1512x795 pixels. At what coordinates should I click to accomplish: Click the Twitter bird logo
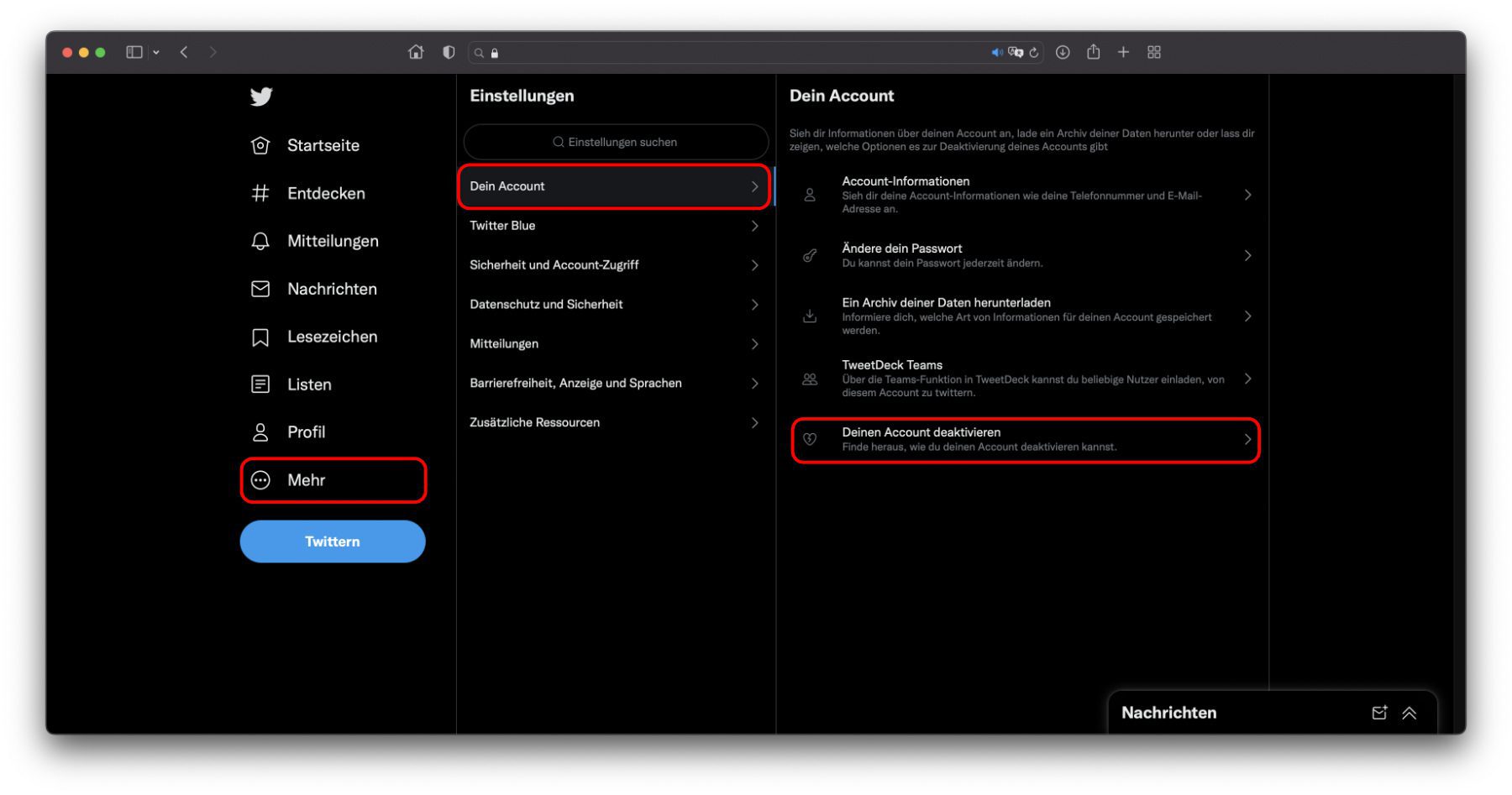[x=261, y=97]
